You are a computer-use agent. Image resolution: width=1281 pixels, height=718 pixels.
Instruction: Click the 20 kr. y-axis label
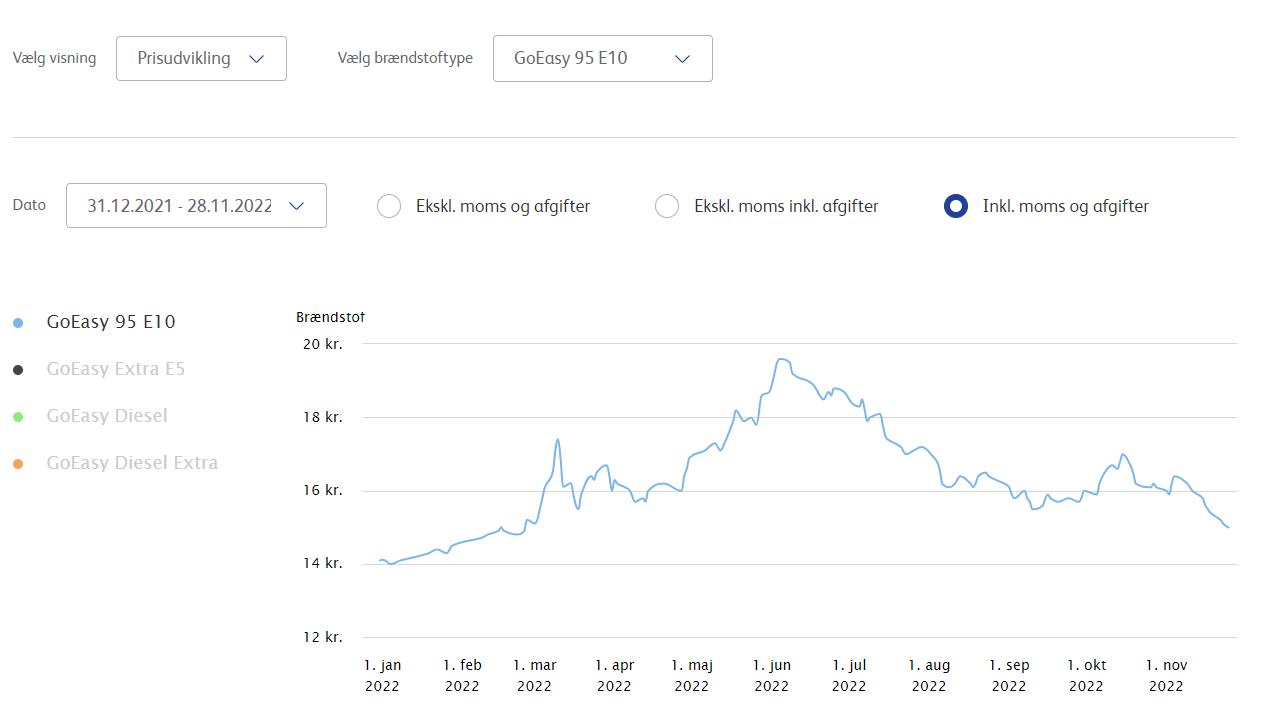point(323,344)
